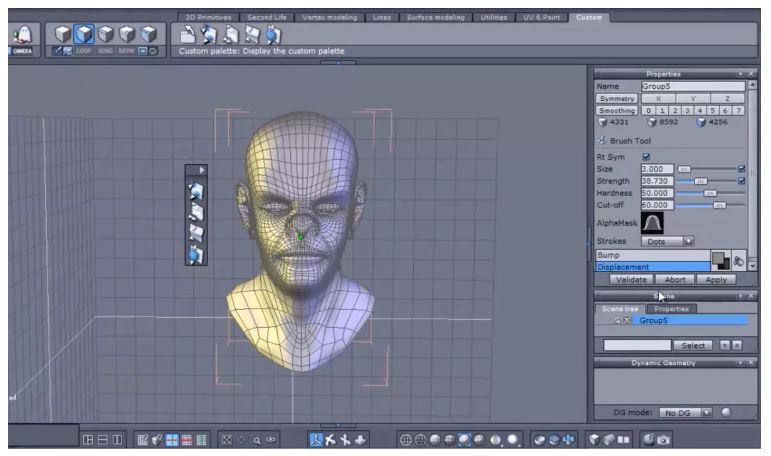This screenshot has height=456, width=771.
Task: Switch to the UV & Paint tab
Action: point(540,17)
